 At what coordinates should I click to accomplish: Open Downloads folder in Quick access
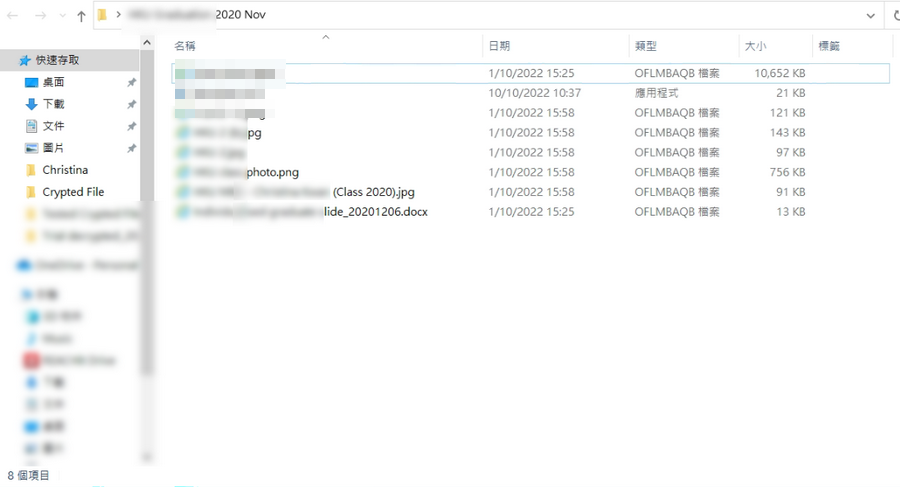point(31,104)
